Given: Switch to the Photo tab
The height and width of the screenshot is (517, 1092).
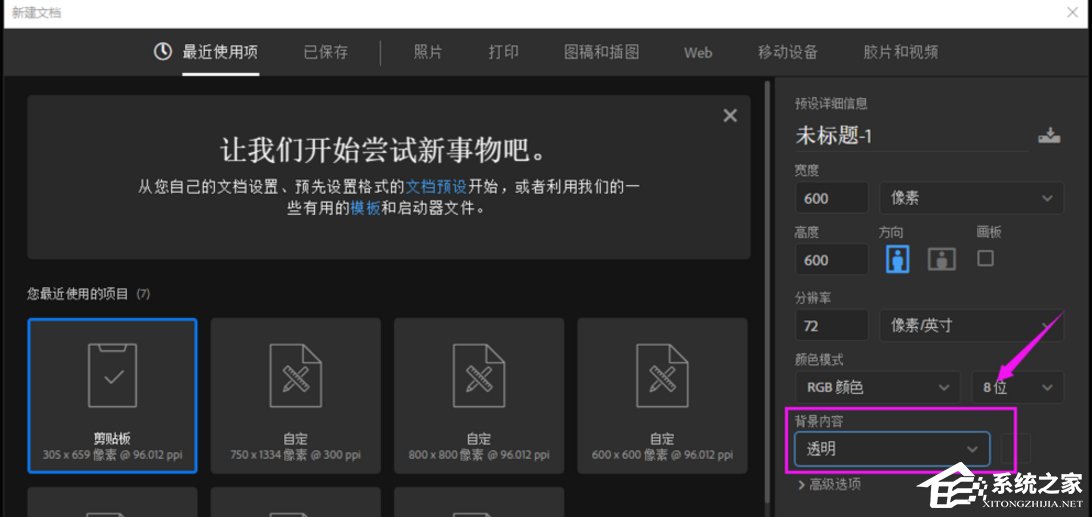Looking at the screenshot, I should click(428, 52).
